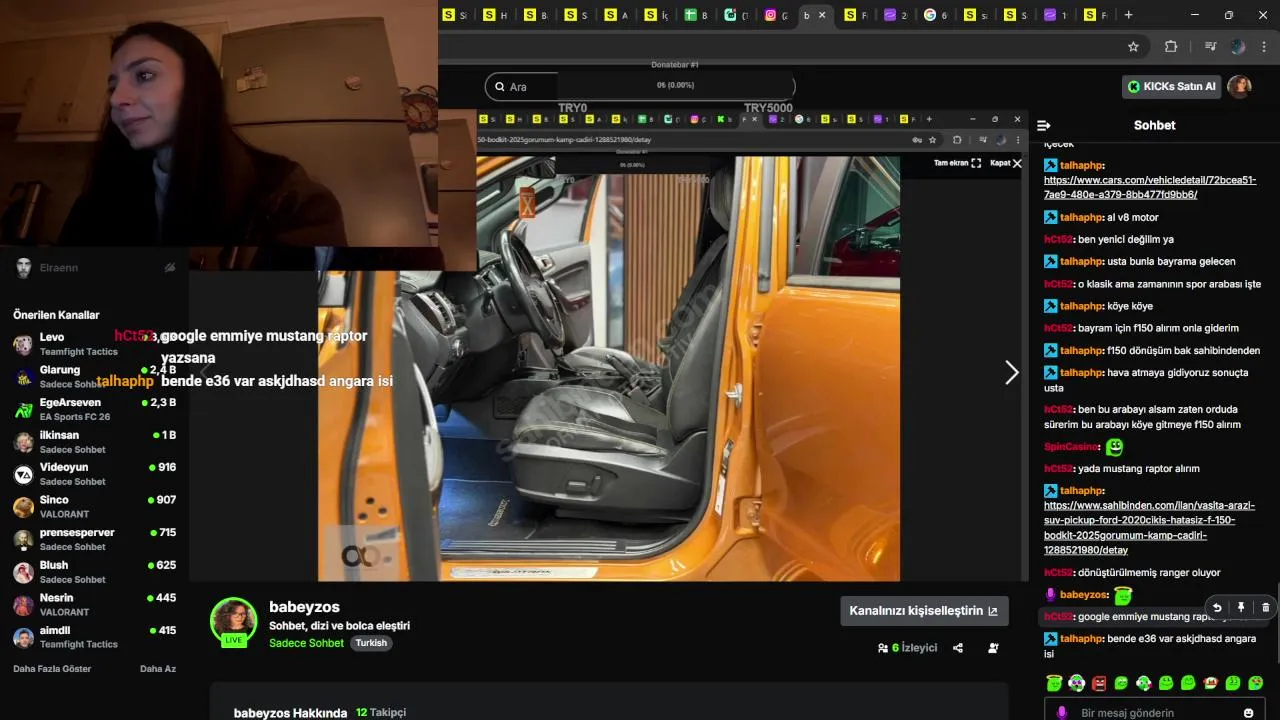The image size is (1280, 720).
Task: Click the chat panel scrollbar
Action: point(1277,623)
